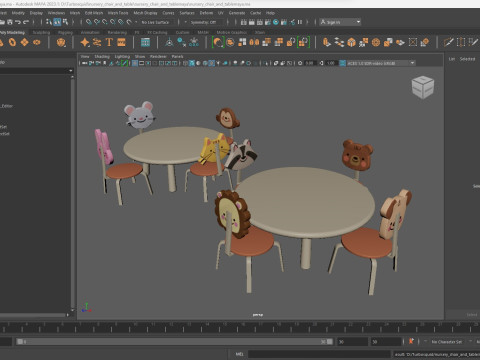
Task: Toggle select by hierarchy mode
Action: click(x=49, y=22)
